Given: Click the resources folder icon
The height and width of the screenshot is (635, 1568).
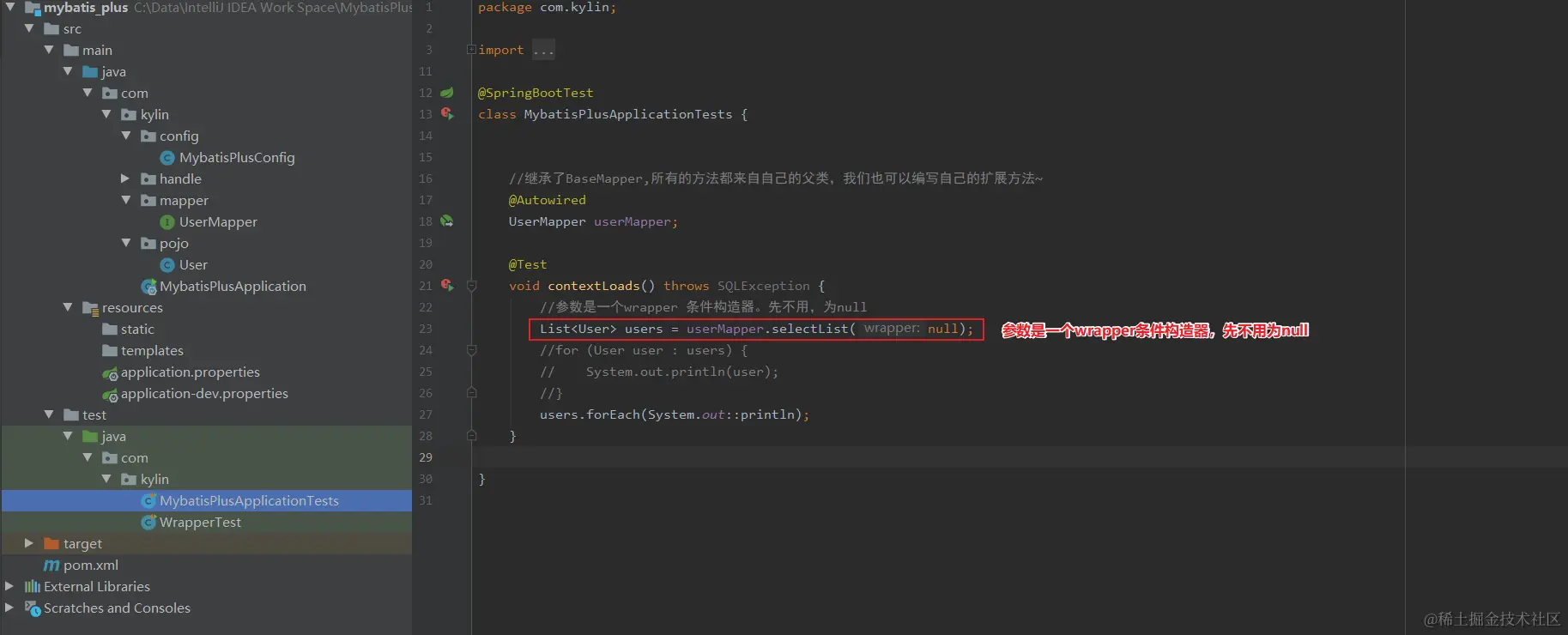Looking at the screenshot, I should [90, 308].
